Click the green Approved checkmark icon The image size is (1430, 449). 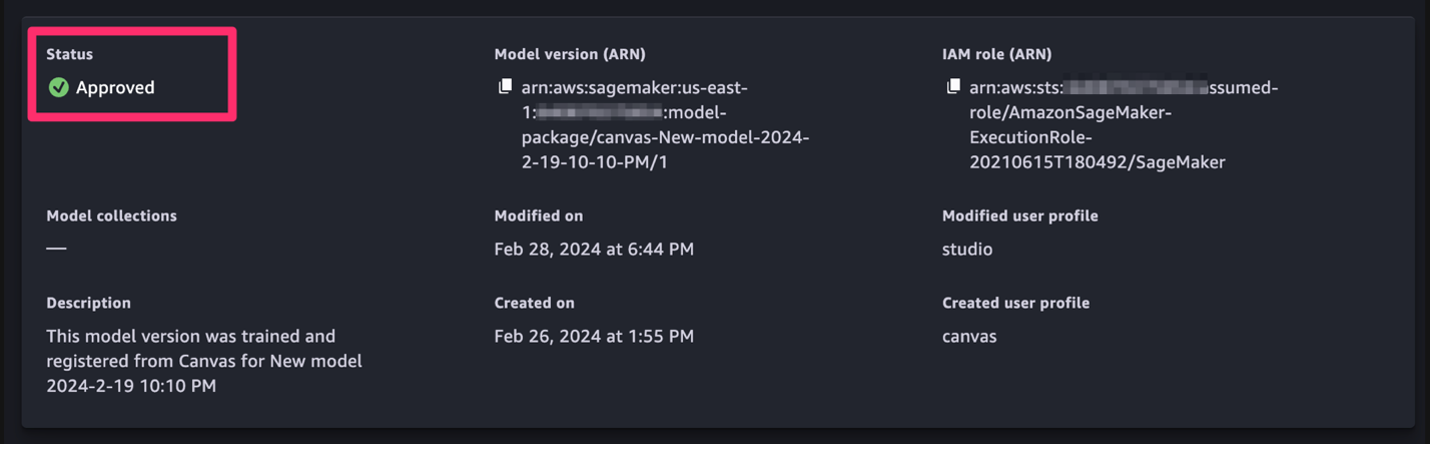click(58, 88)
